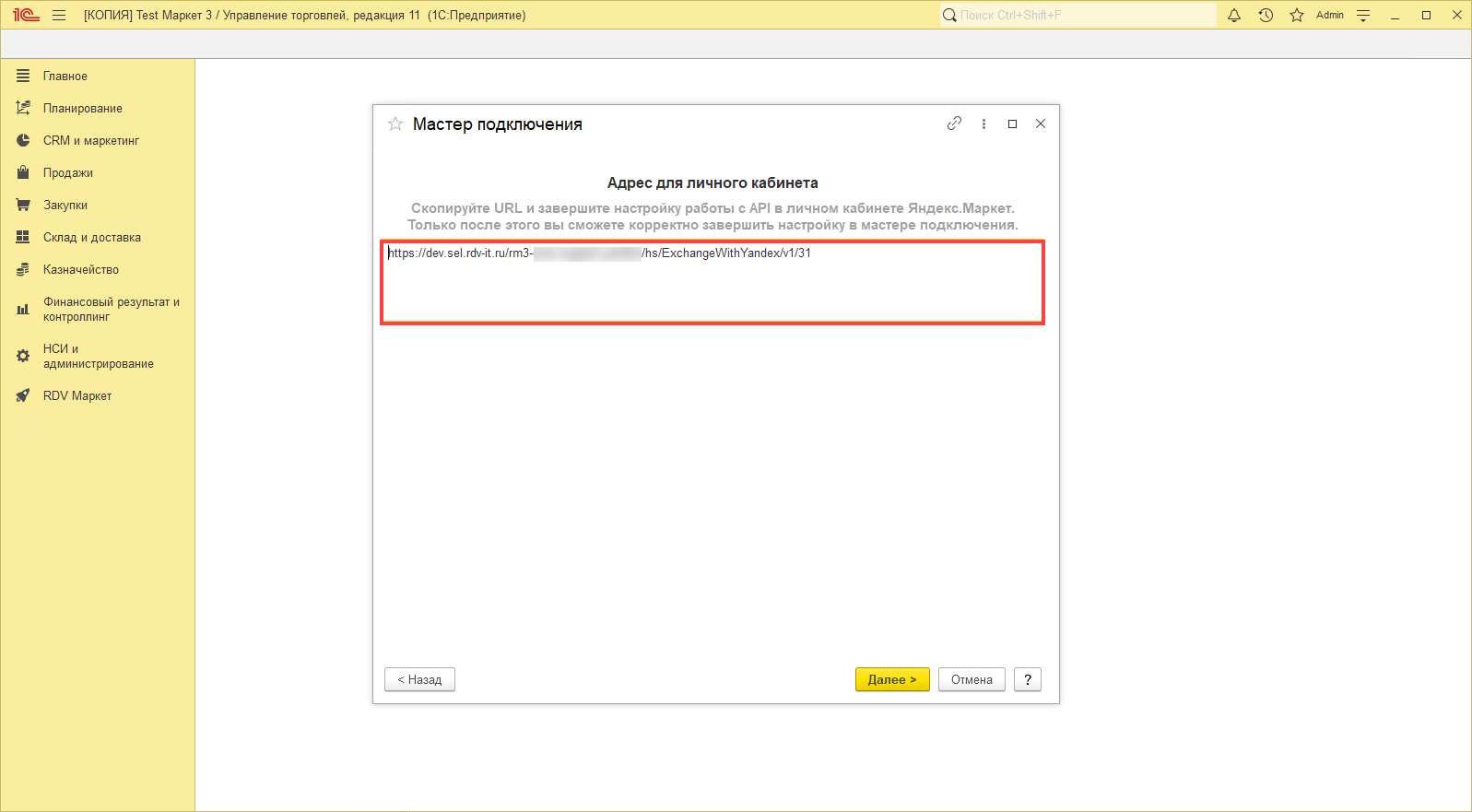1472x812 pixels.
Task: Click the 1C logo icon
Action: (x=26, y=15)
